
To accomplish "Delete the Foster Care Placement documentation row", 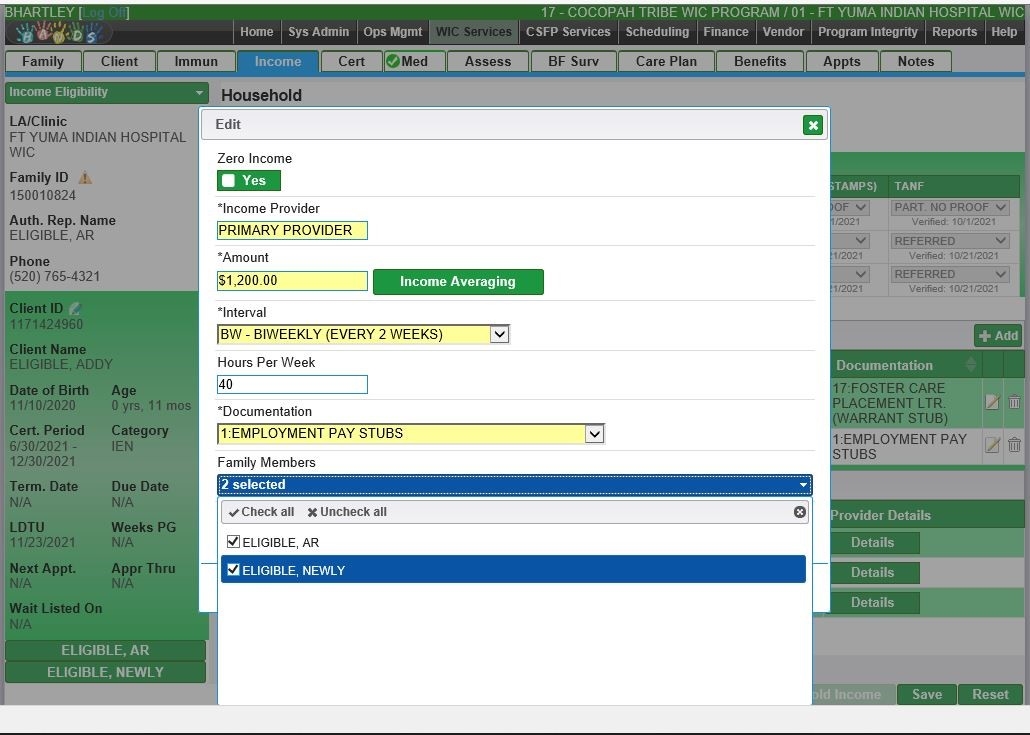I will [1014, 402].
